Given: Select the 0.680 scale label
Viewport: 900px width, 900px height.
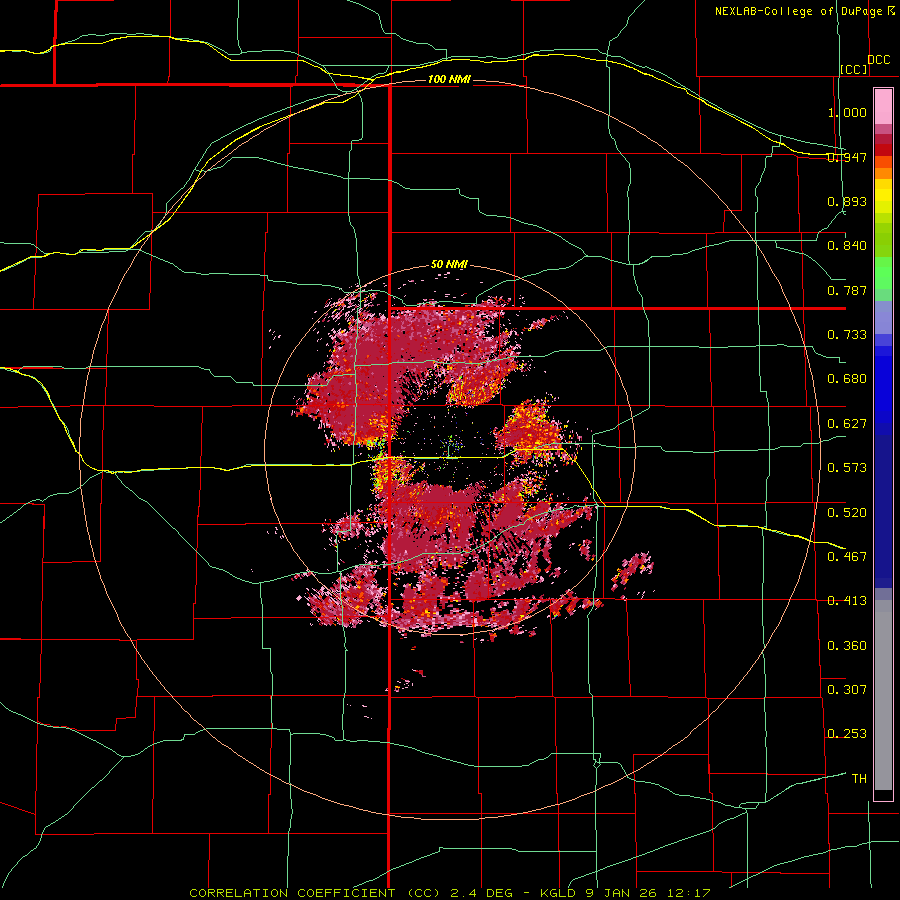Looking at the screenshot, I should tap(847, 379).
